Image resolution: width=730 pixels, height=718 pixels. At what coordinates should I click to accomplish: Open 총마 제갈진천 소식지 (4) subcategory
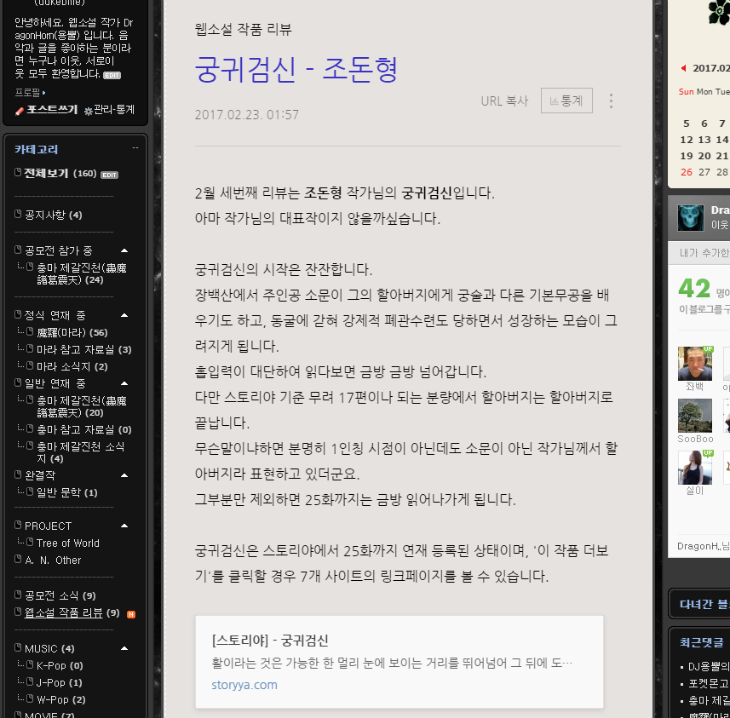(81, 453)
